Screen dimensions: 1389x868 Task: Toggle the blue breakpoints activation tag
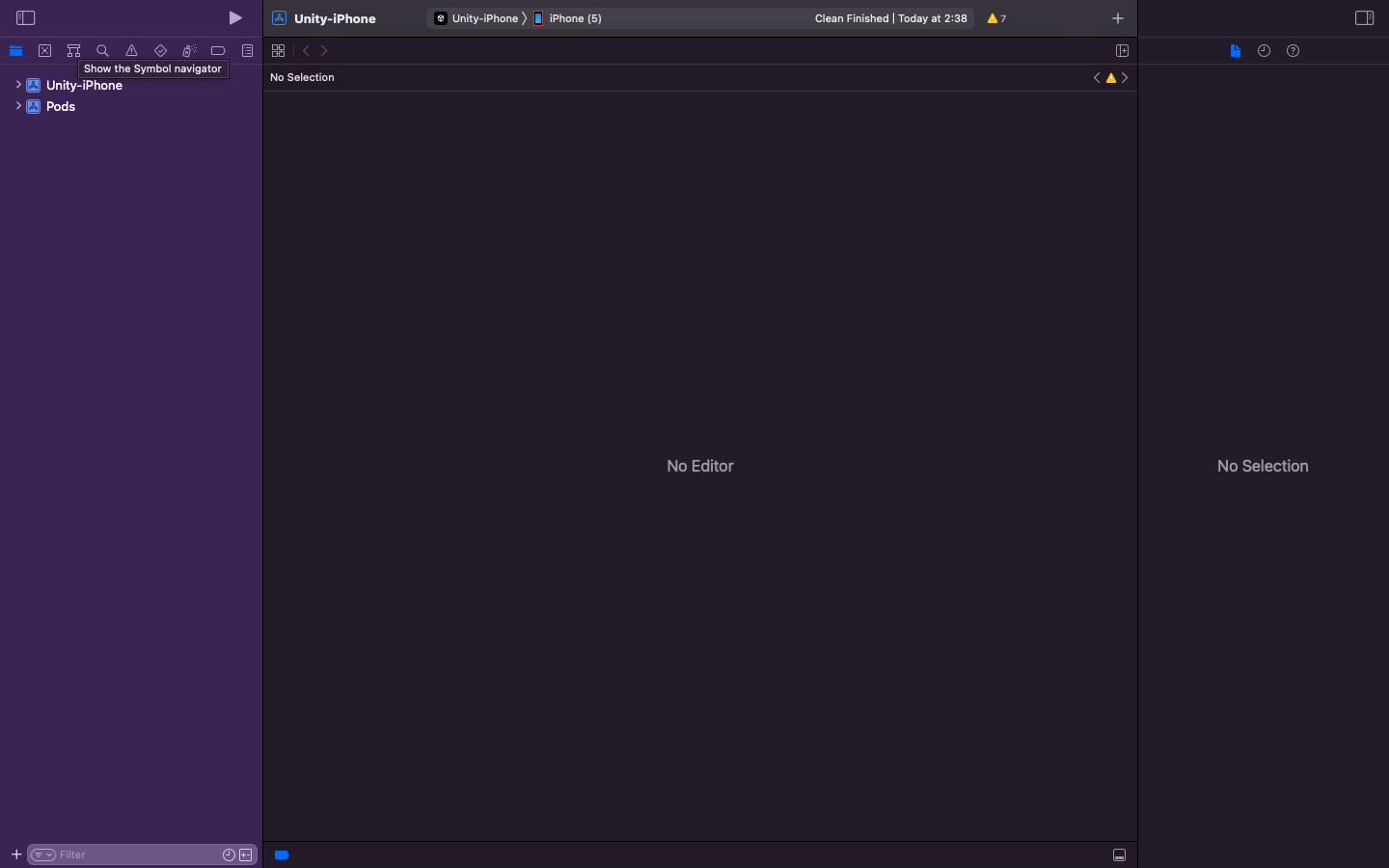282,854
